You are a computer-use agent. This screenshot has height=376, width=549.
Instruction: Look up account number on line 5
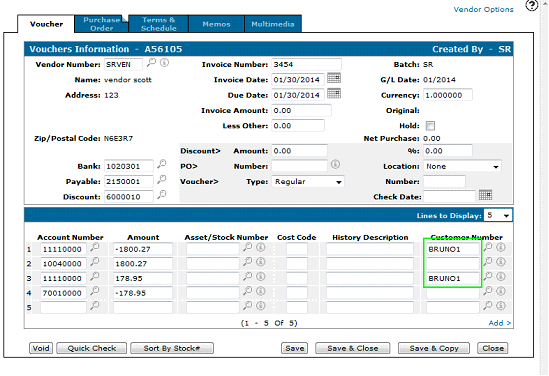[95, 306]
